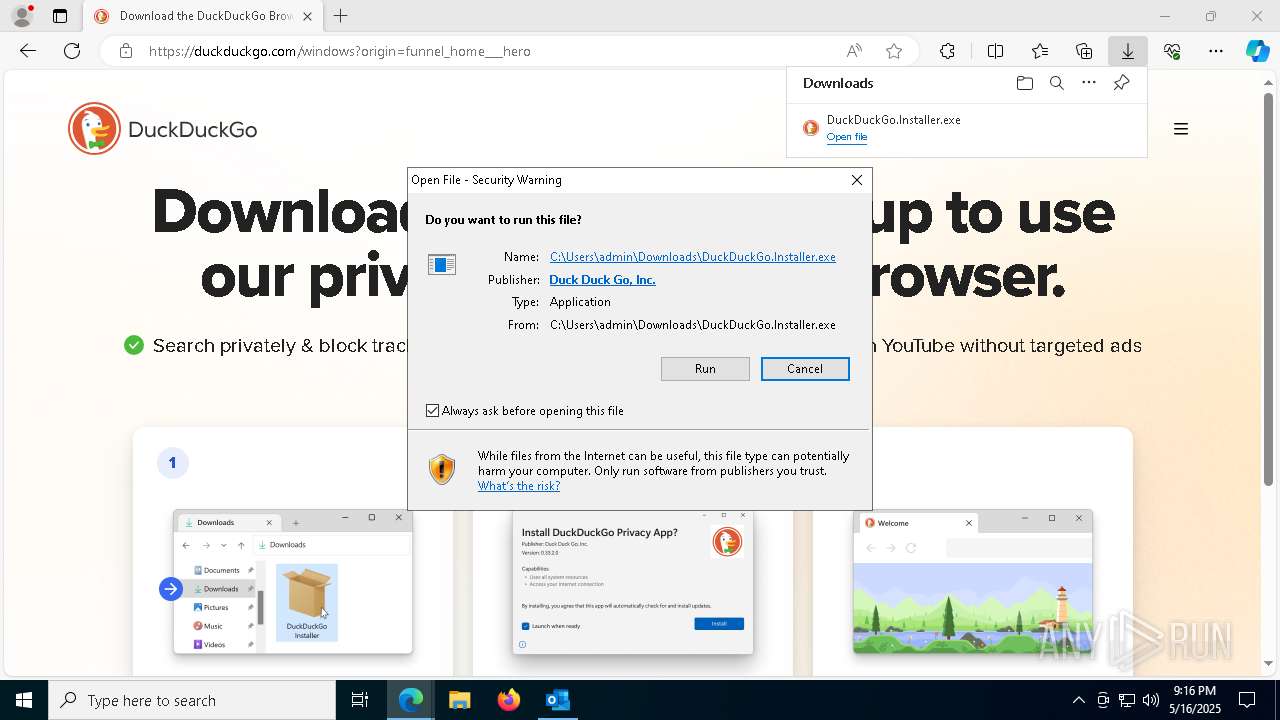
Task: Launch Copilot from the toolbar
Action: (1258, 51)
